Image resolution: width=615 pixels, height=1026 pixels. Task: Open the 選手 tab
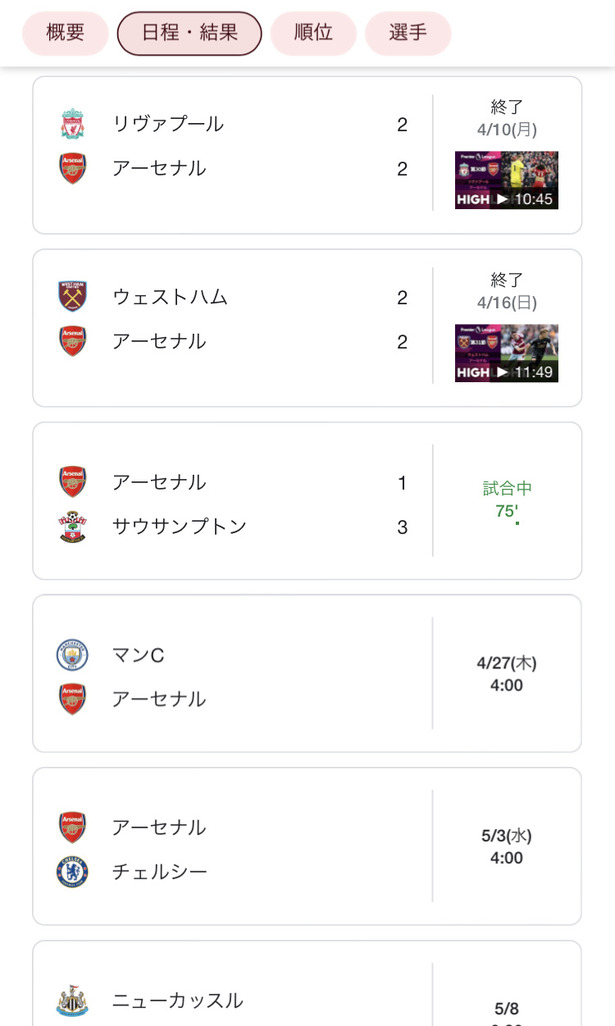tap(408, 33)
